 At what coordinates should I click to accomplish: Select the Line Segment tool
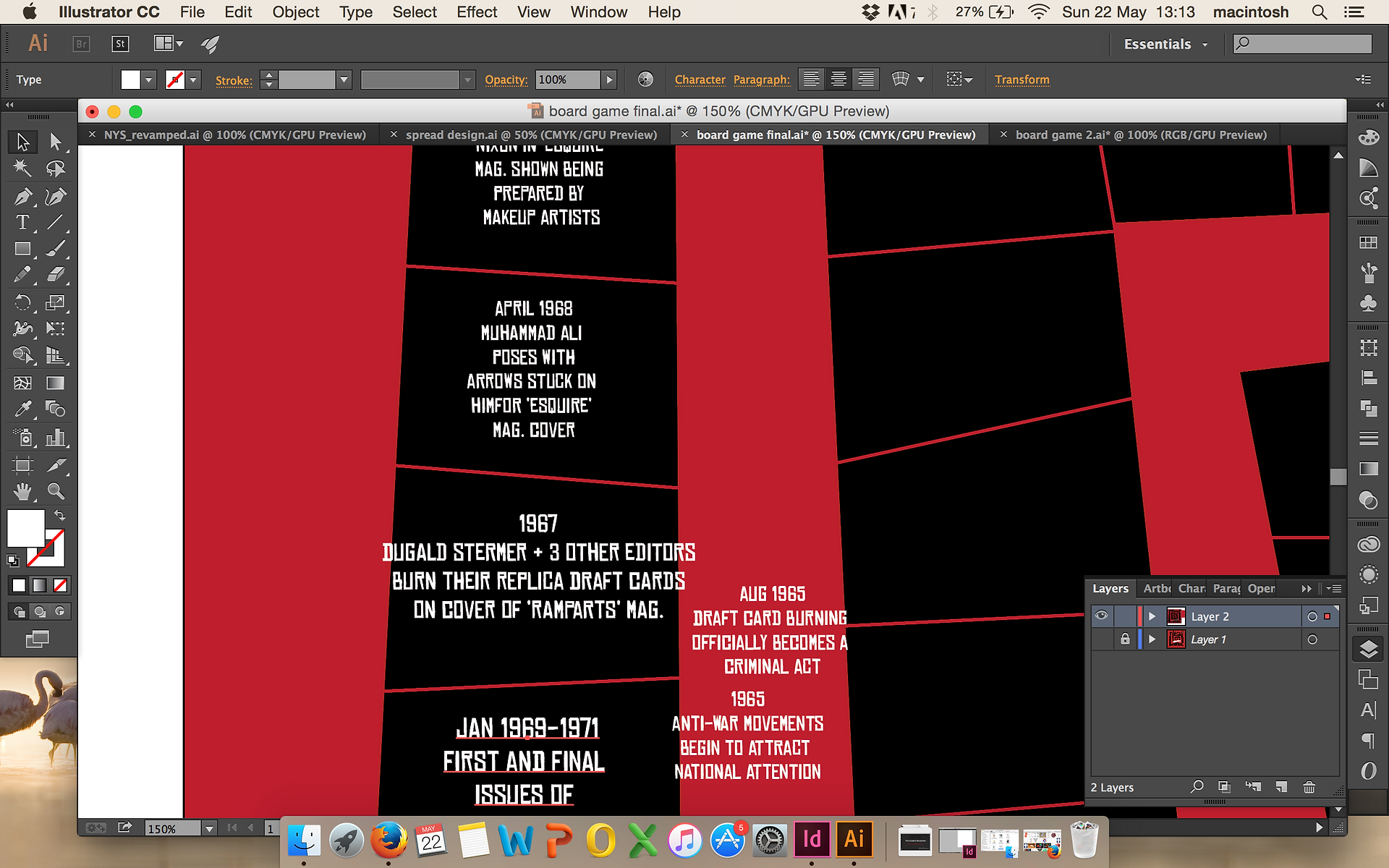[x=56, y=222]
